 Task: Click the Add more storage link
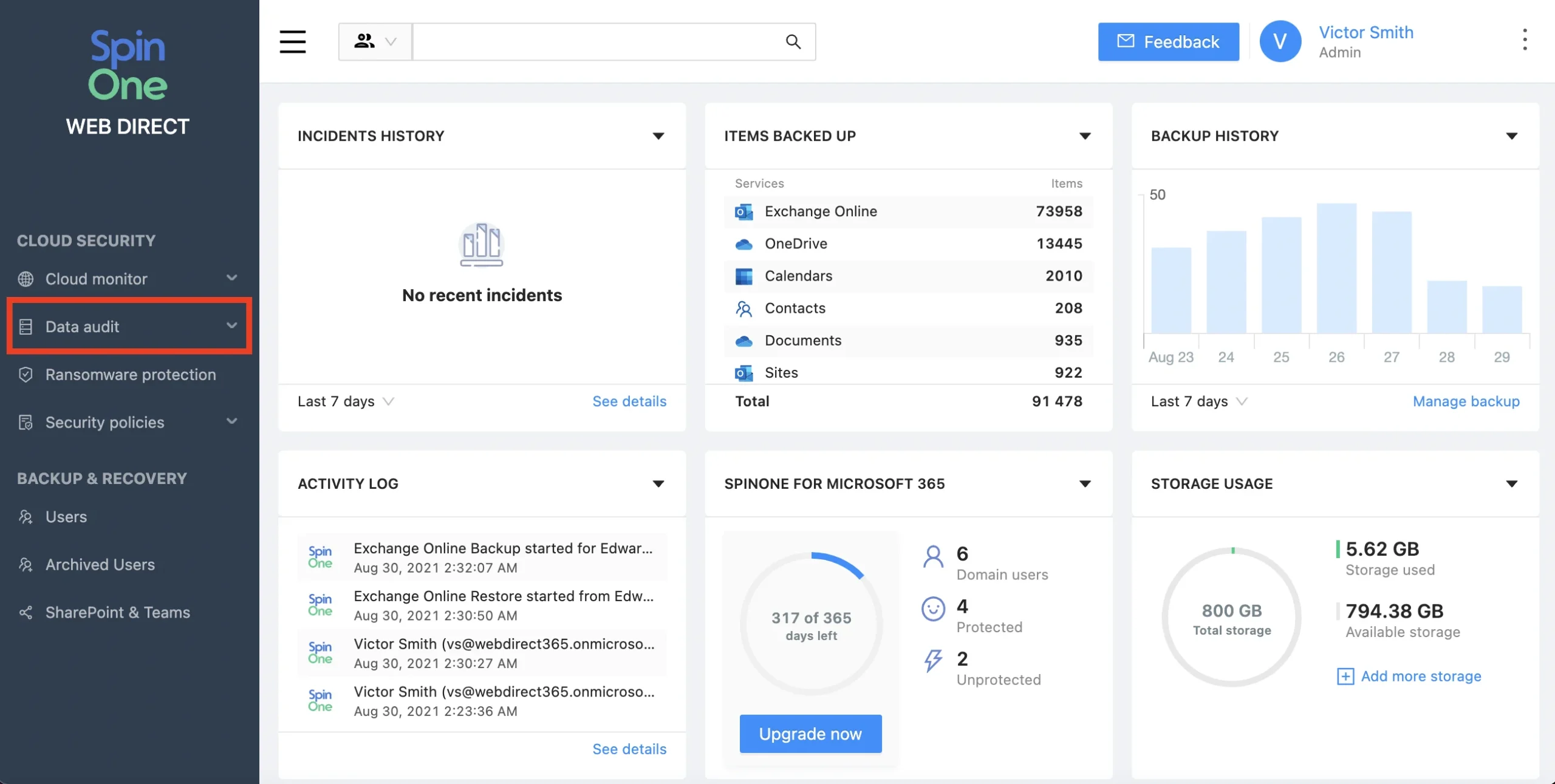point(1421,677)
